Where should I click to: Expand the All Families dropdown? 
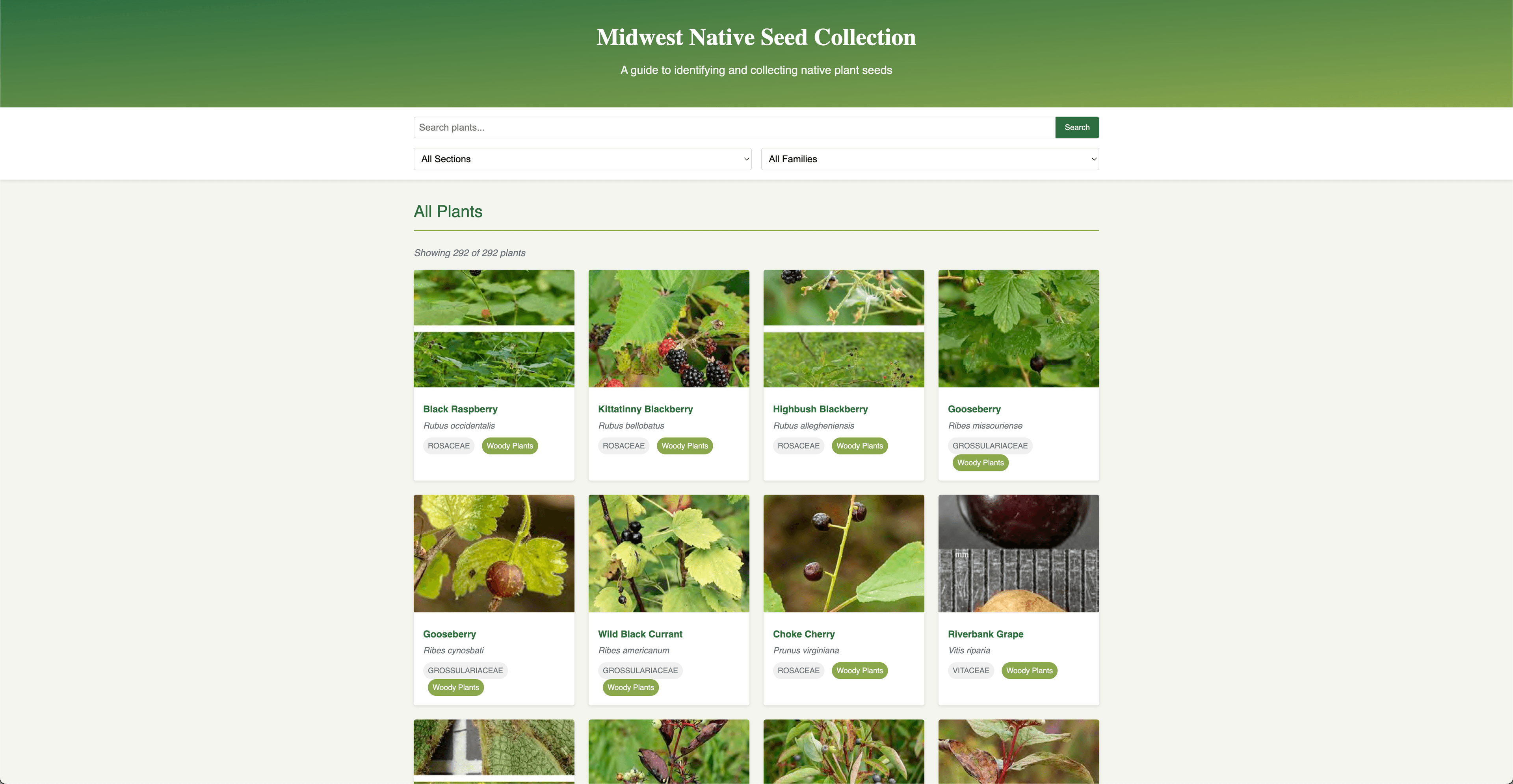click(x=930, y=159)
